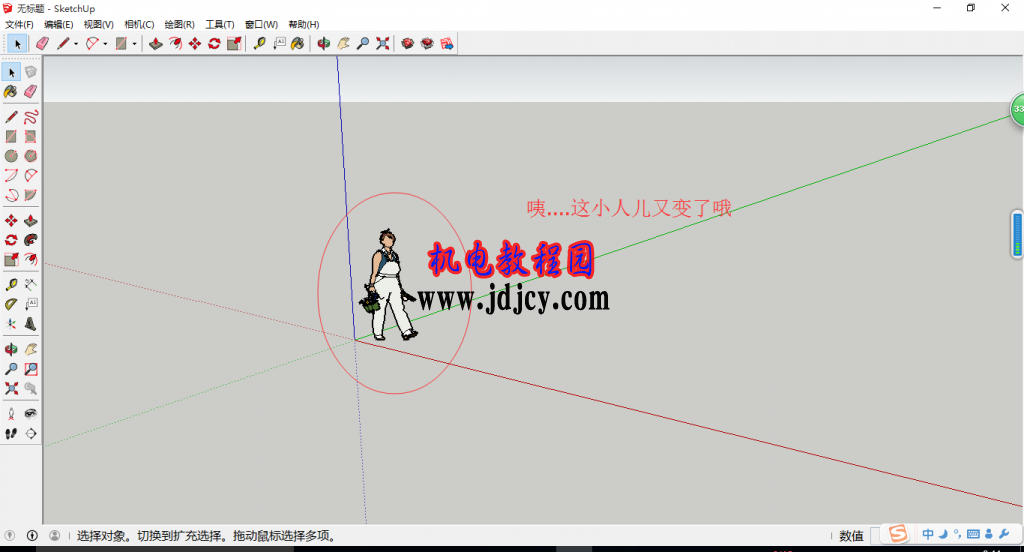The width and height of the screenshot is (1024, 552).
Task: Choose the Section Plane tool
Action: pyautogui.click(x=31, y=433)
